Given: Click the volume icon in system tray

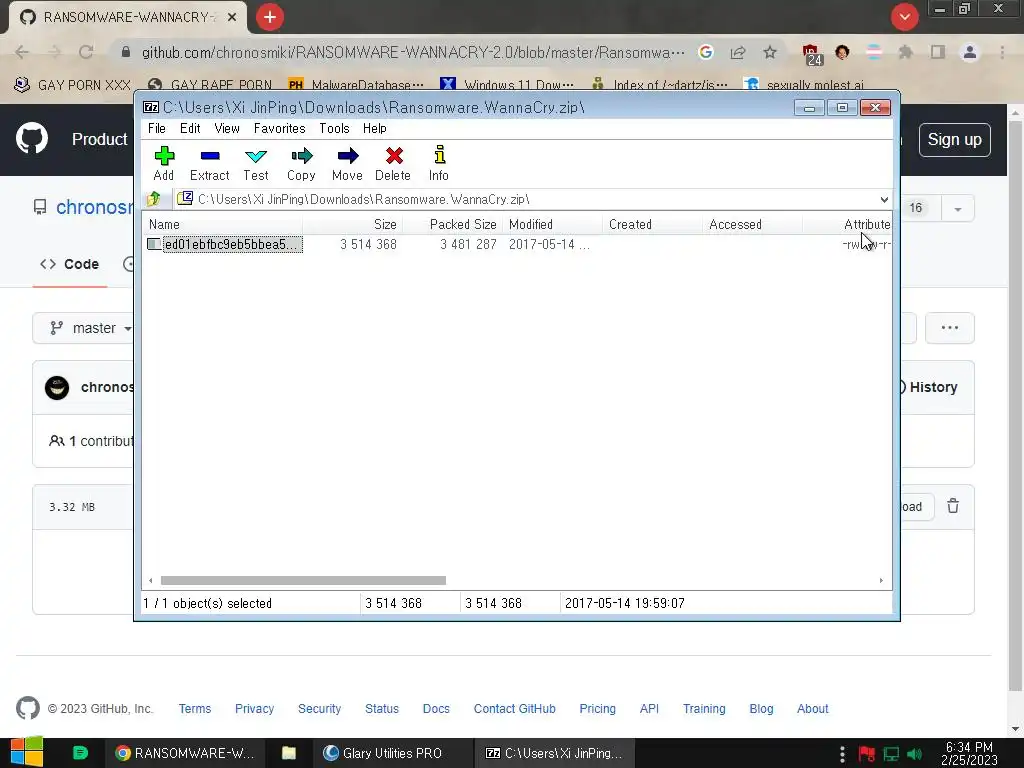Looking at the screenshot, I should coord(914,754).
